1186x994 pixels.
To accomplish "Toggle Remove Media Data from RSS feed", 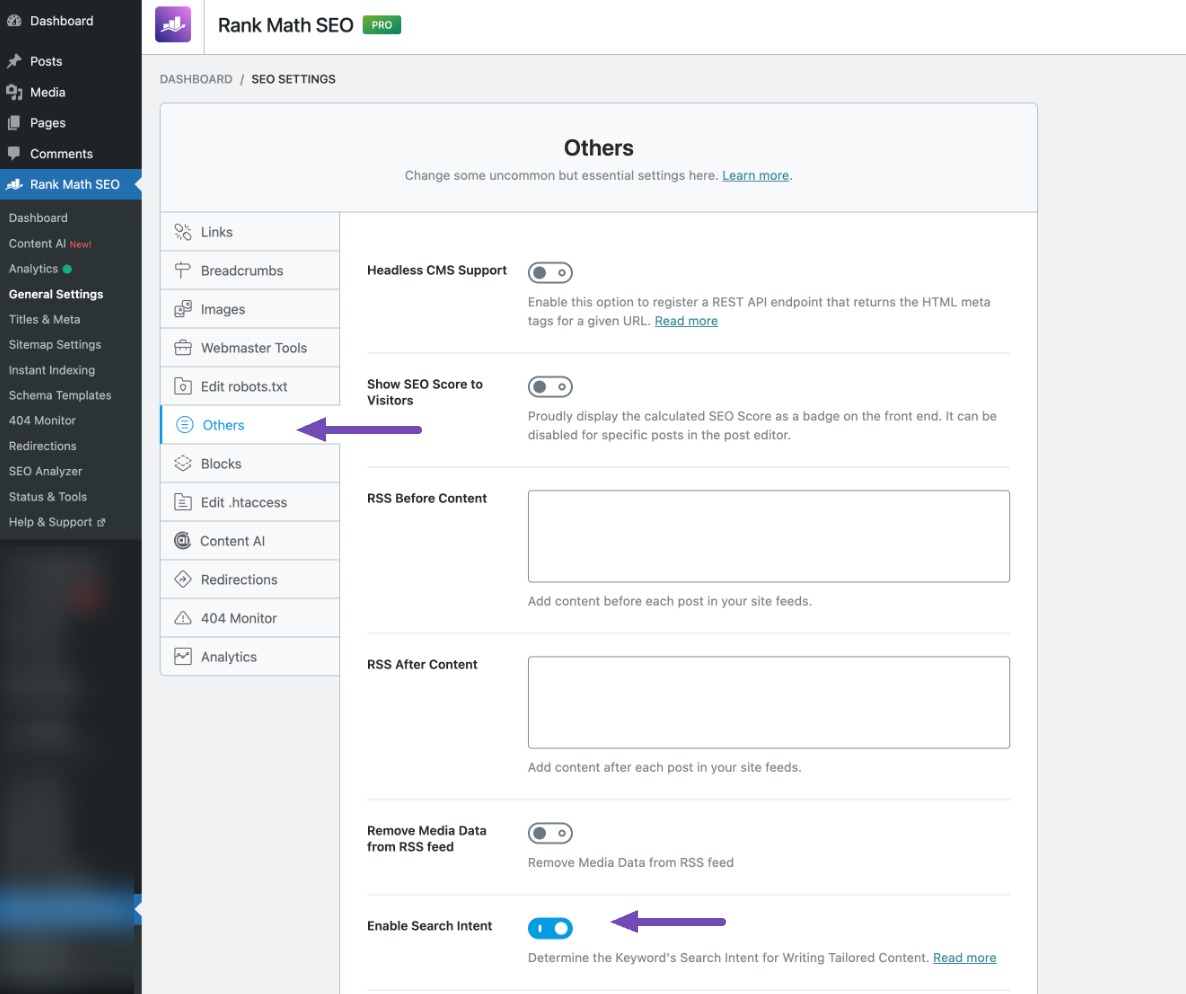I will click(x=550, y=832).
